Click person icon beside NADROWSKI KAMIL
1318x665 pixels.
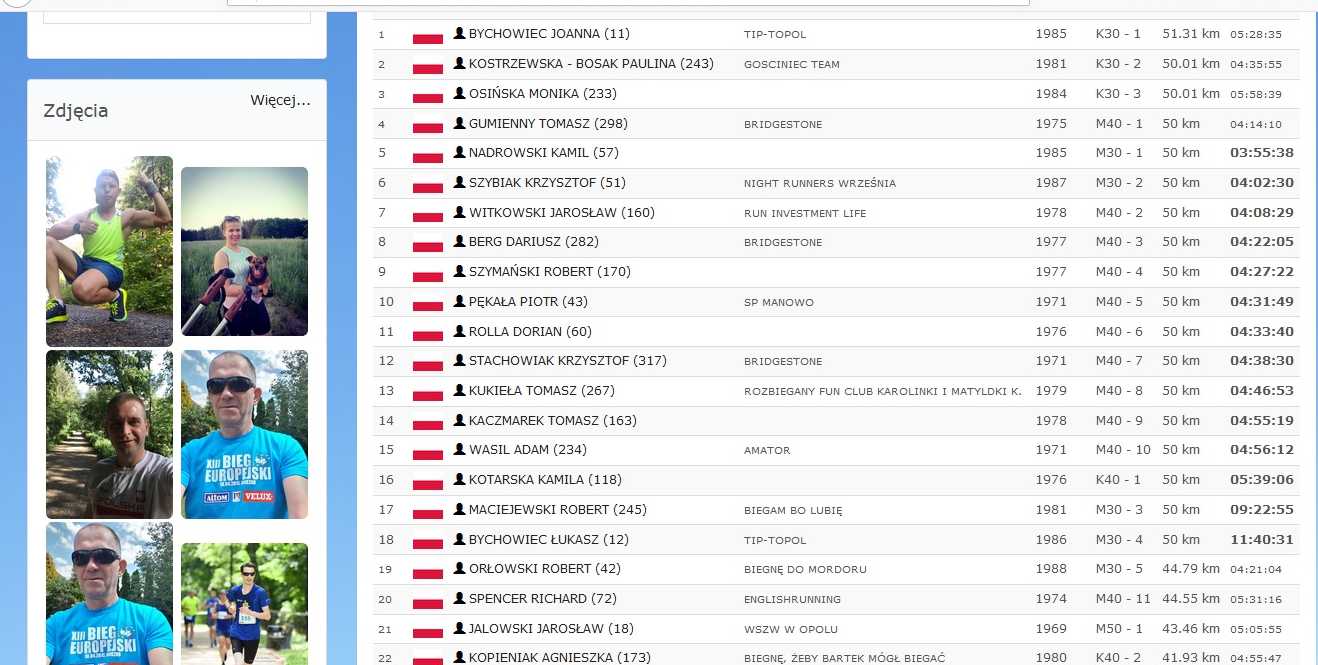tap(459, 153)
